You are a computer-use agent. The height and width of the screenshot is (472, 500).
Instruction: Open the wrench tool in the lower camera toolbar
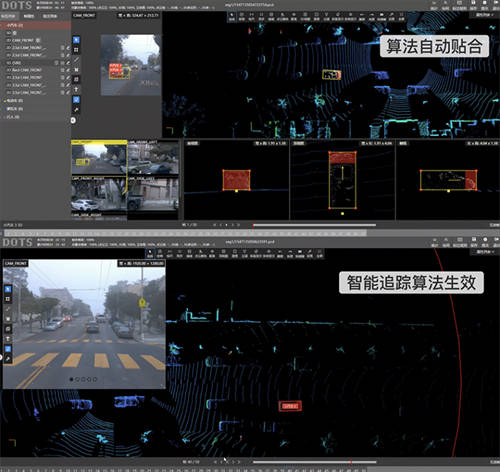pos(8,359)
